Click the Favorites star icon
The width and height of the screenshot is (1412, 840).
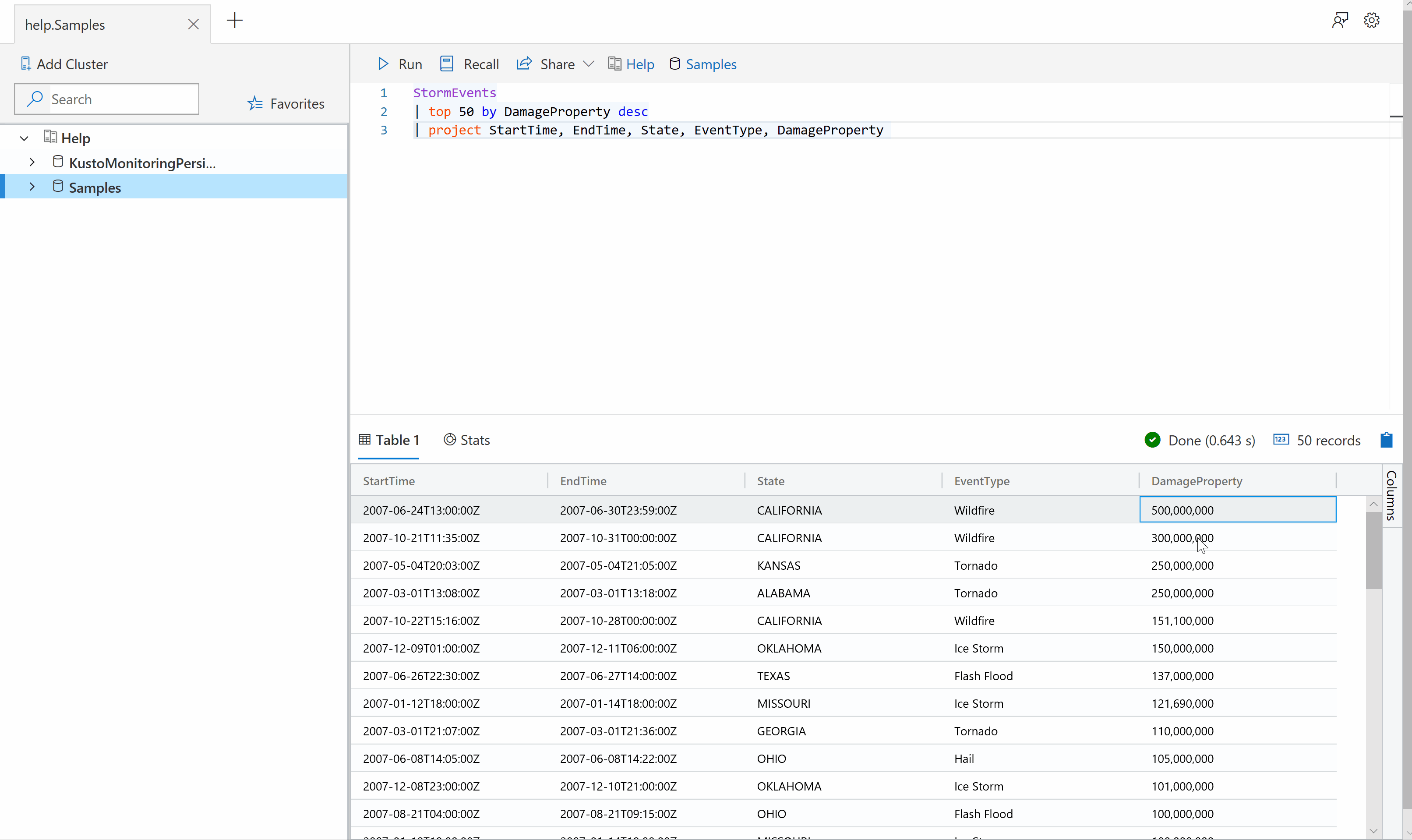tap(255, 104)
